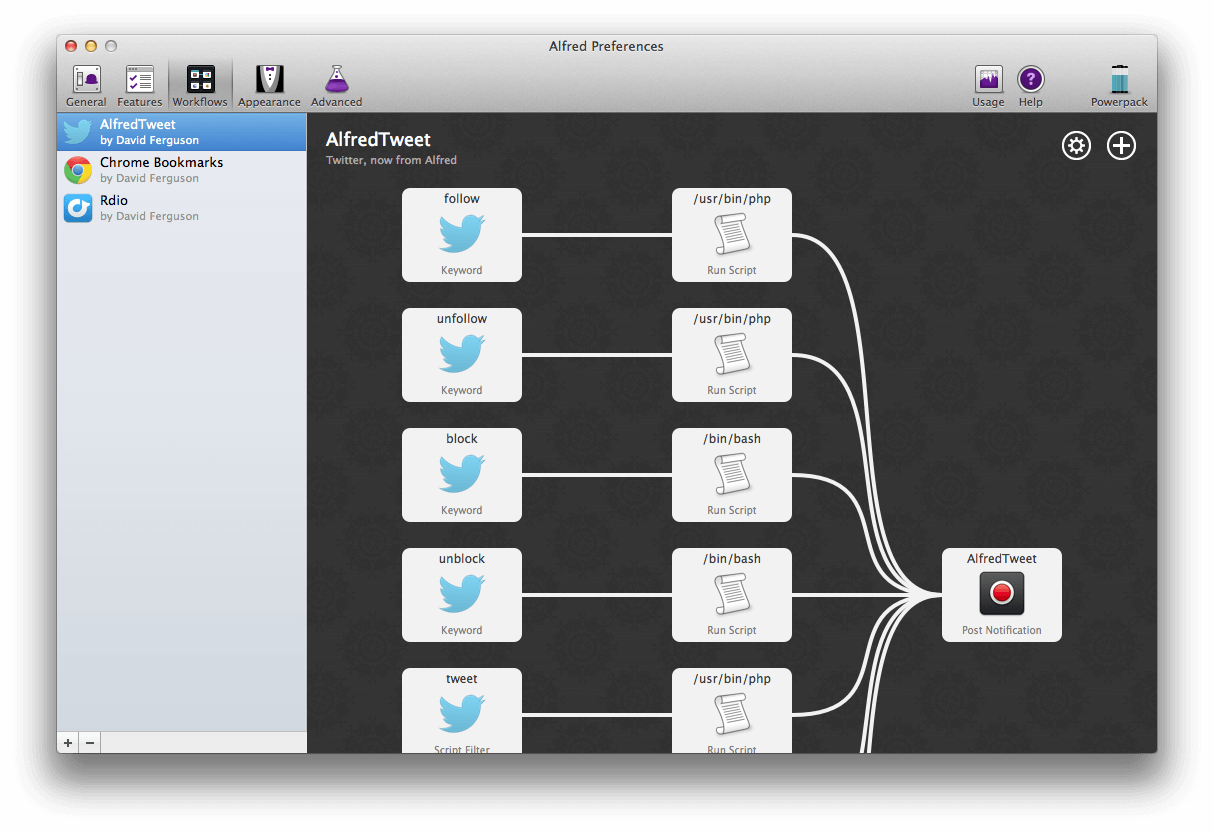The width and height of the screenshot is (1214, 832).
Task: Expand options with the minus button below sidebar
Action: coord(89,742)
